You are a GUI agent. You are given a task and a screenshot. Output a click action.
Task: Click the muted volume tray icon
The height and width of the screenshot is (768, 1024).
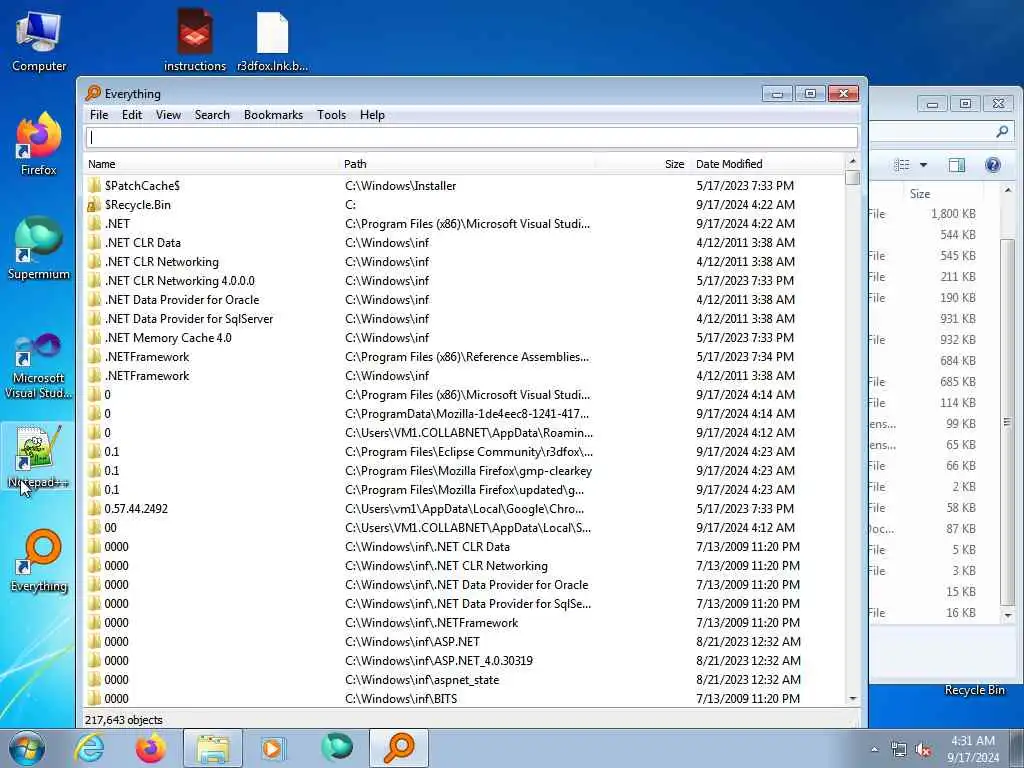coord(923,750)
